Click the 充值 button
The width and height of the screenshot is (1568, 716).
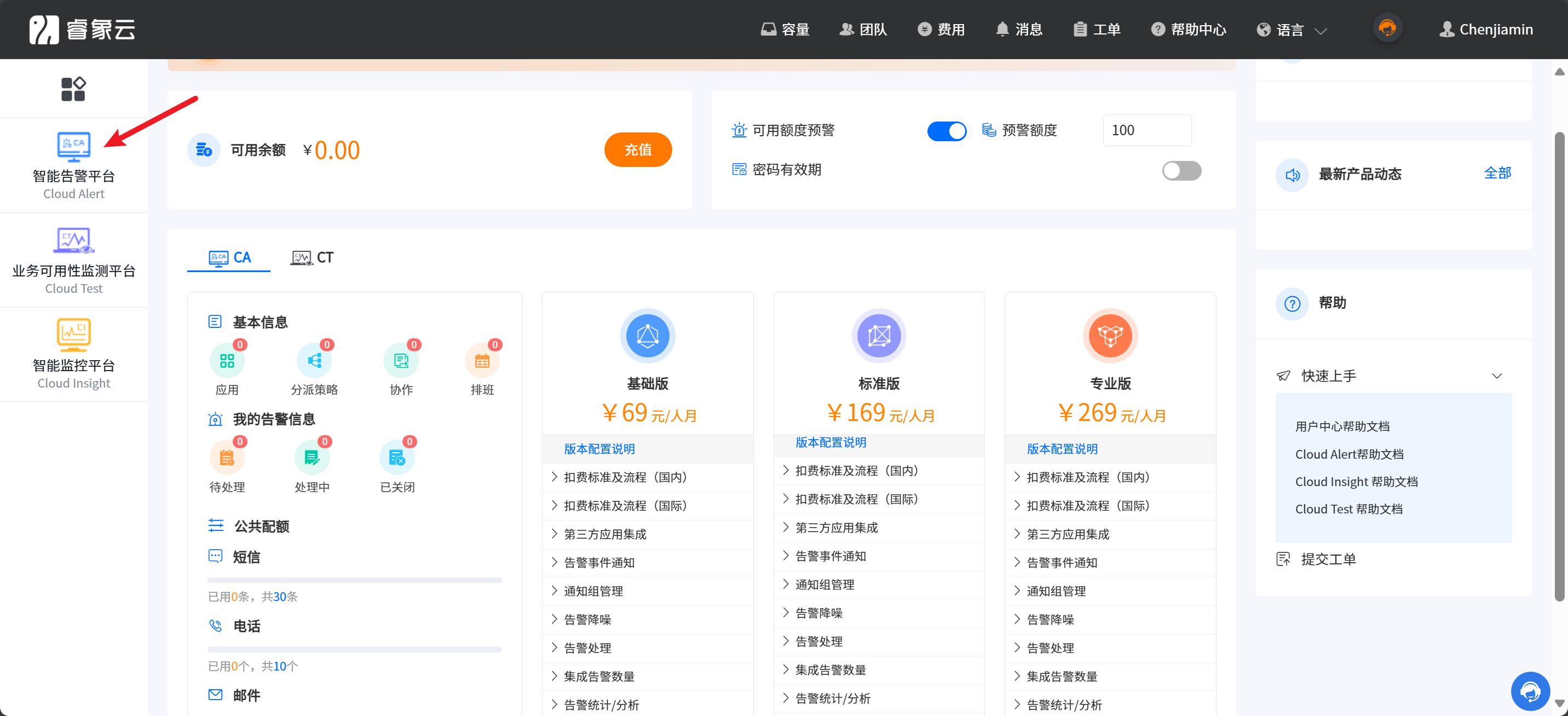coord(638,150)
